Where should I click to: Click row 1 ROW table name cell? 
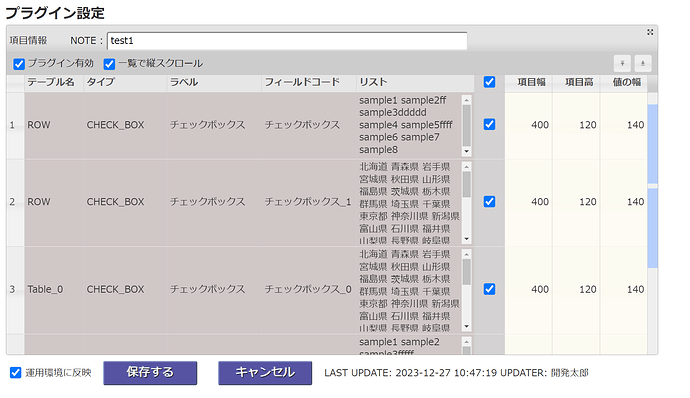54,125
